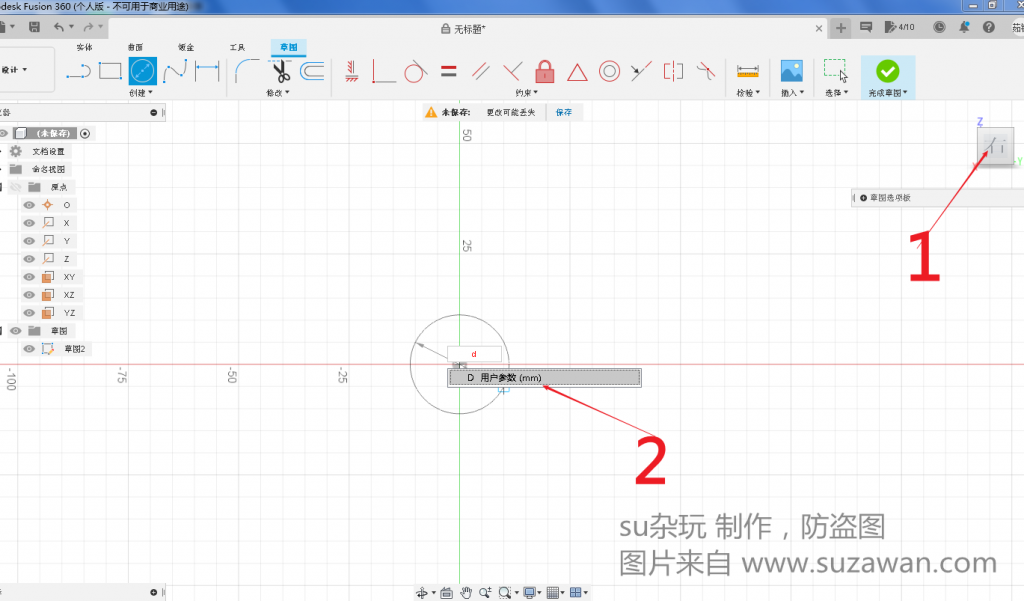Select the Offset tool
Screen dimensions: 1024x601
click(312, 71)
